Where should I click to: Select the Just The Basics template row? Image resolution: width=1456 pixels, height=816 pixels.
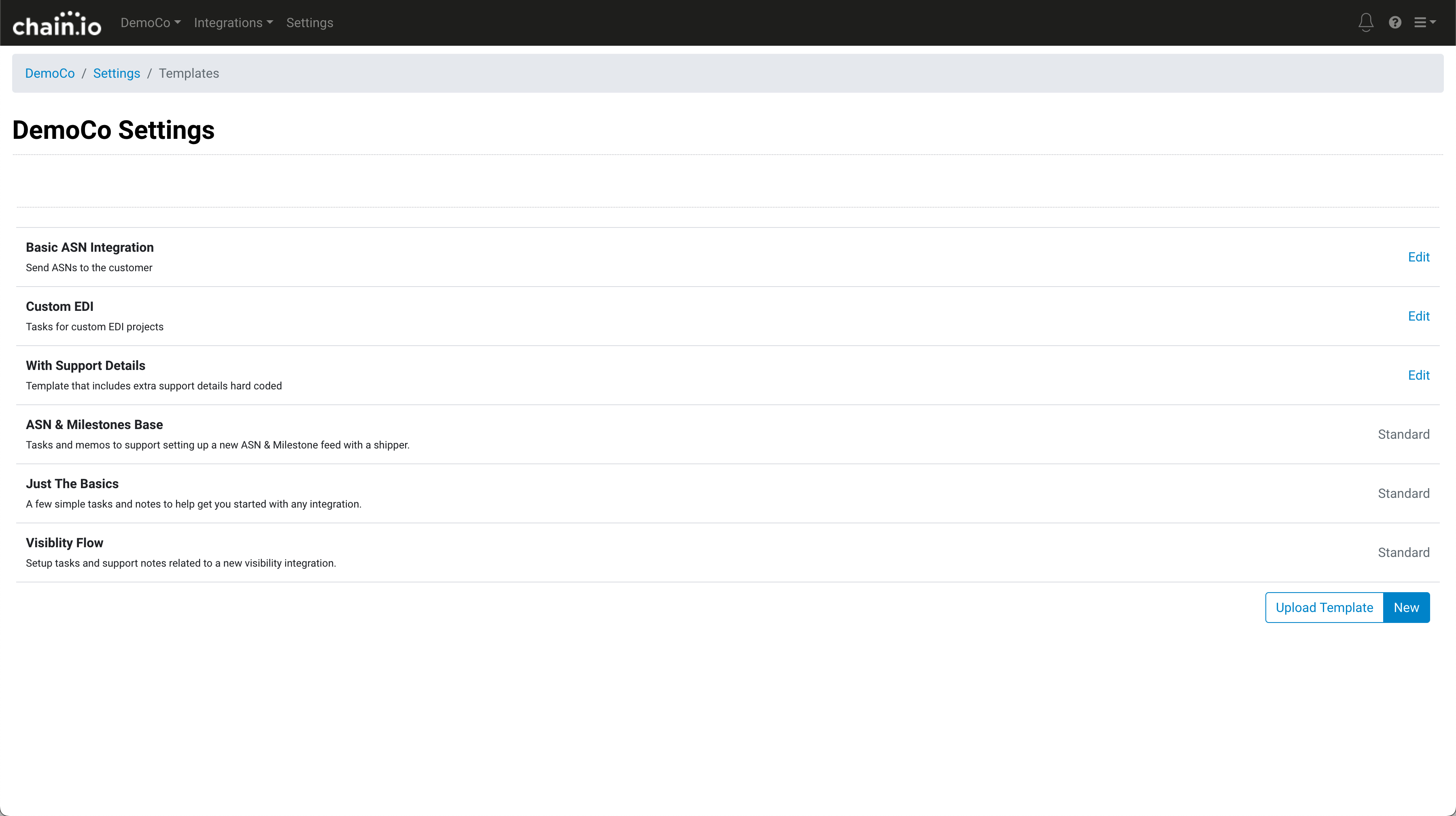click(x=72, y=484)
